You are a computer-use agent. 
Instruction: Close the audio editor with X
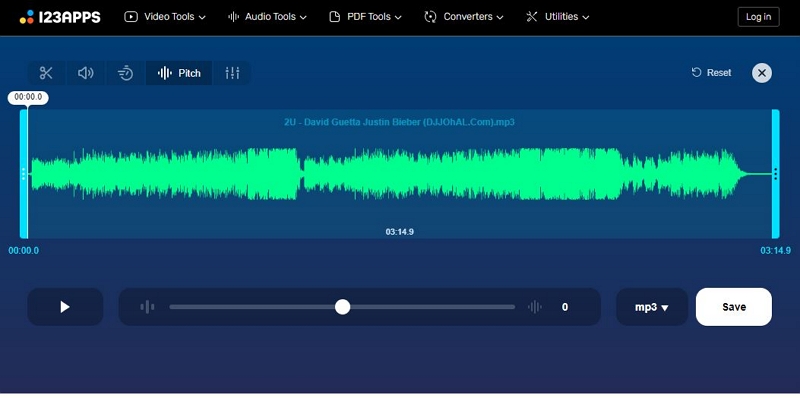pos(761,73)
